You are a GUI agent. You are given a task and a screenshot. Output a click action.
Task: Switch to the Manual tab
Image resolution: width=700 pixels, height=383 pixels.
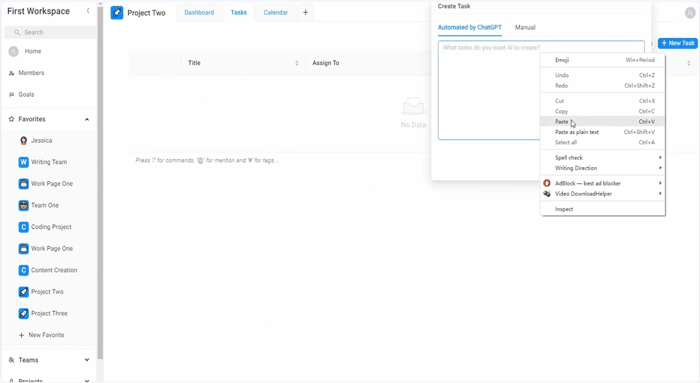(x=525, y=27)
